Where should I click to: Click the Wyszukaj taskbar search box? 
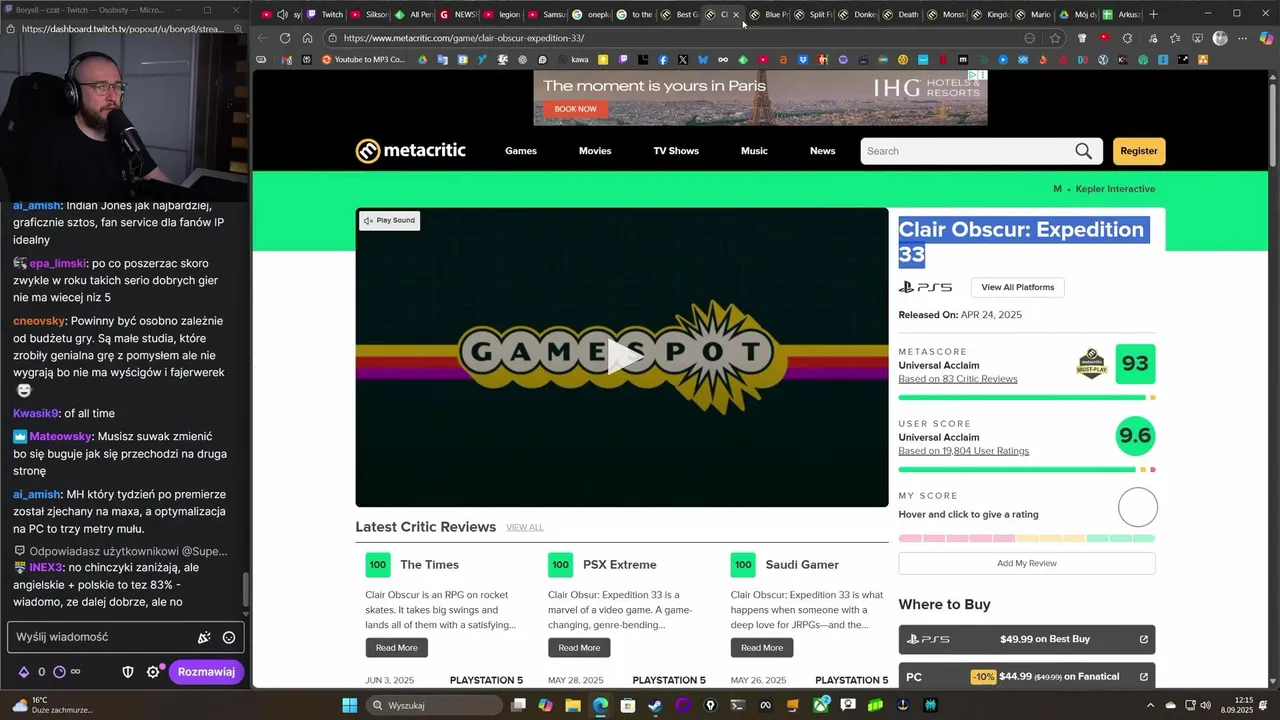click(433, 705)
